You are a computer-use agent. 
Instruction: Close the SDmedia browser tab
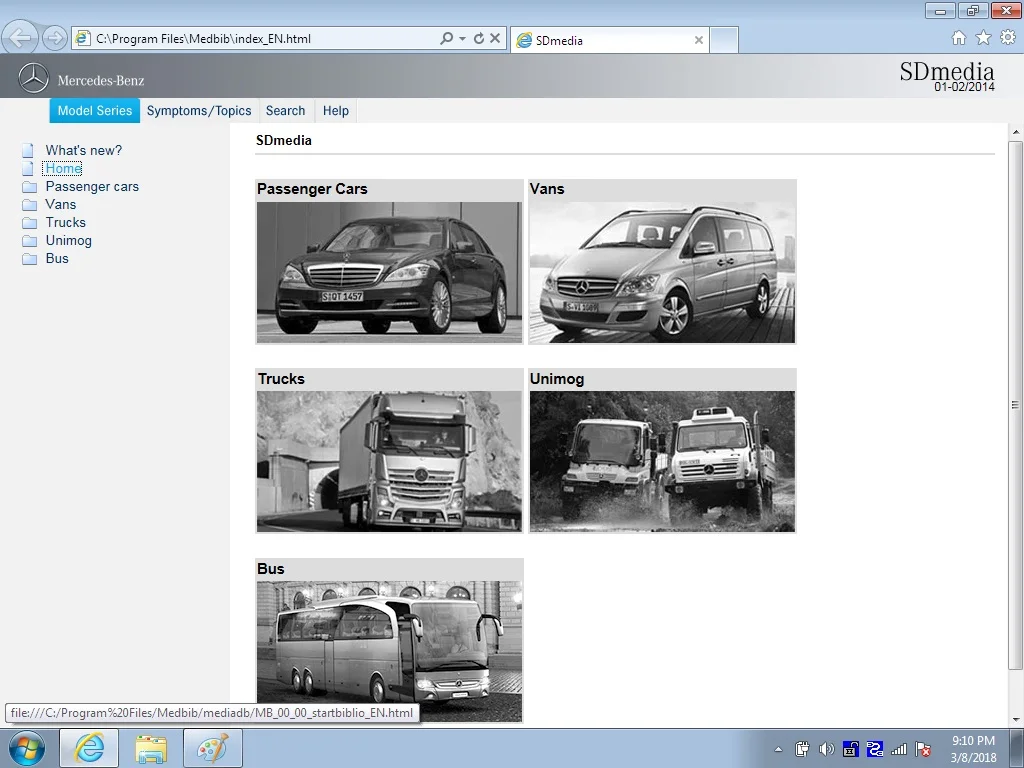point(699,40)
